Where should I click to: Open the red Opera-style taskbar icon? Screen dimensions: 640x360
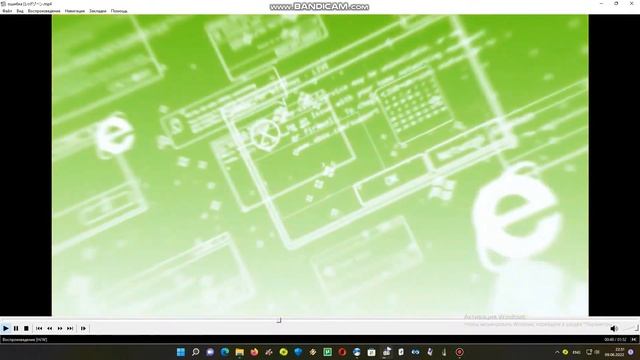(x=342, y=352)
